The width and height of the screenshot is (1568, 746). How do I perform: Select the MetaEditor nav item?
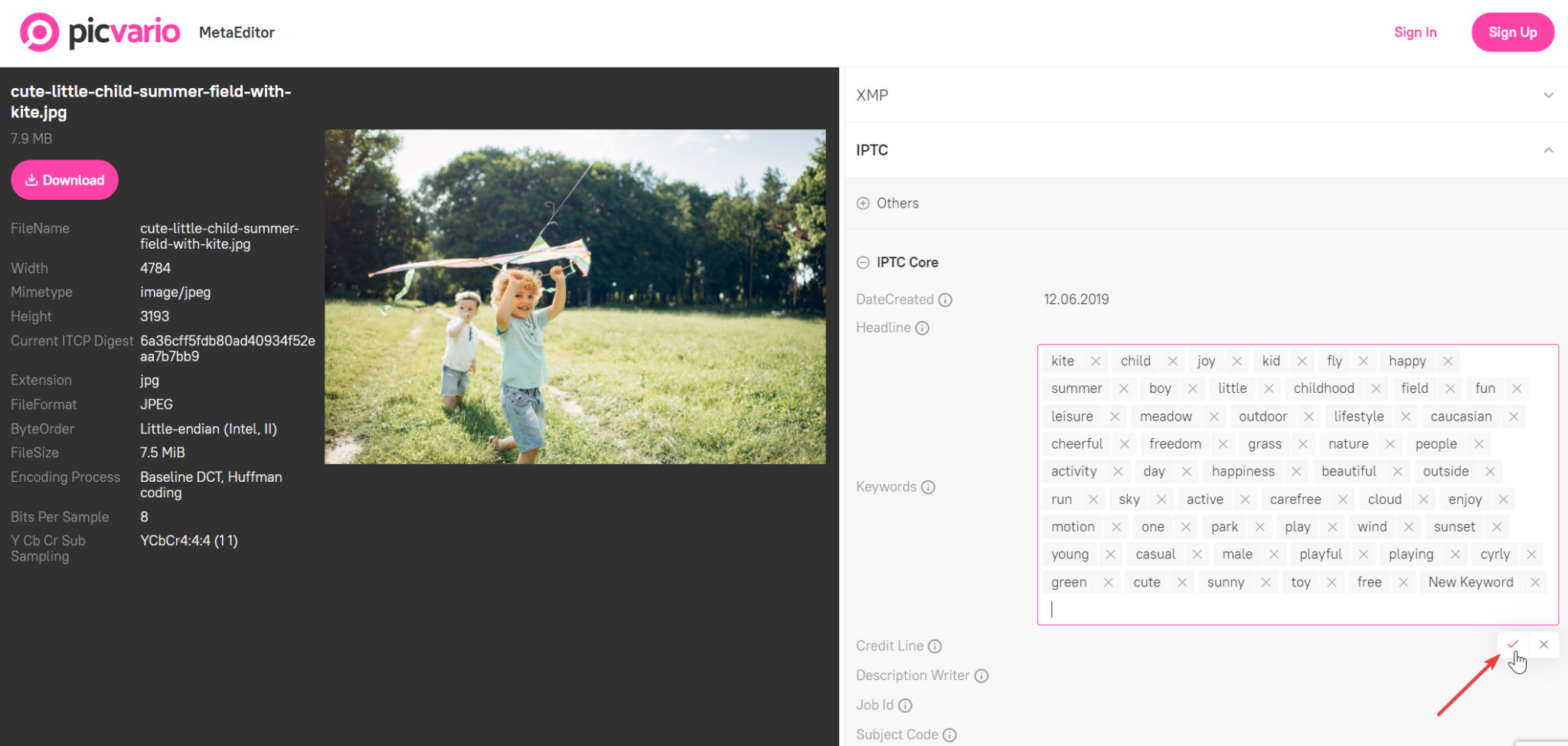237,32
